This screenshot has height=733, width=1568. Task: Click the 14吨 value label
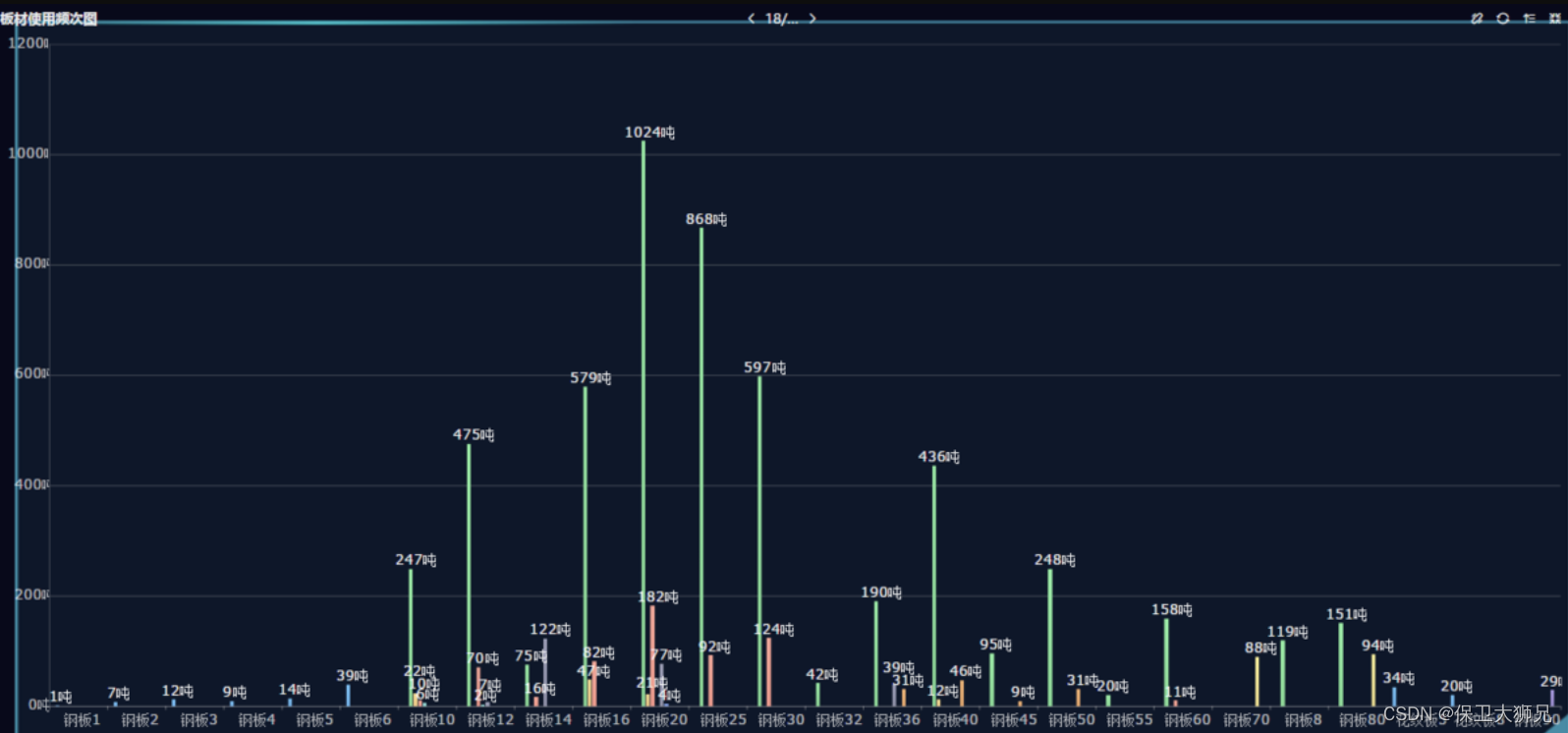tap(294, 690)
